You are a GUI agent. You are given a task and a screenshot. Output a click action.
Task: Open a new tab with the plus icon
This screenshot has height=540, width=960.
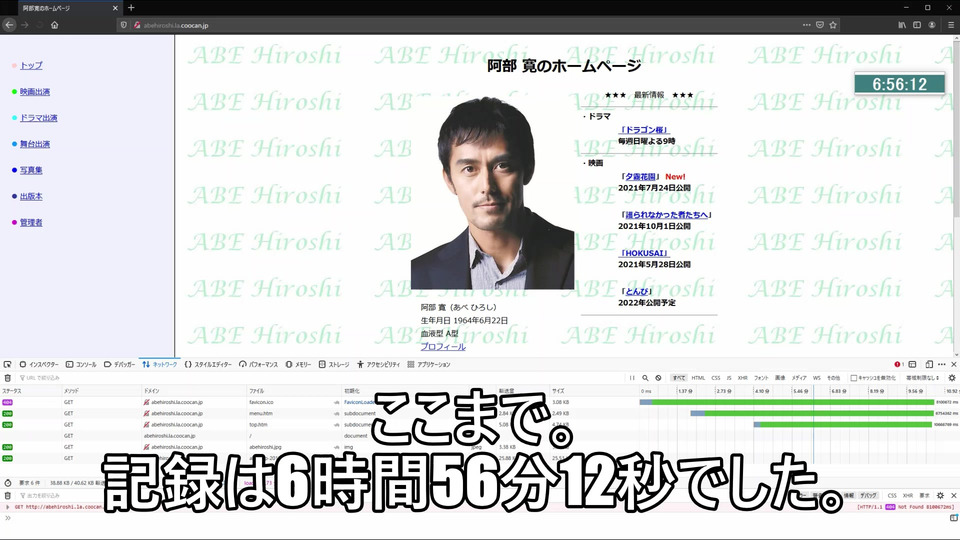click(131, 8)
